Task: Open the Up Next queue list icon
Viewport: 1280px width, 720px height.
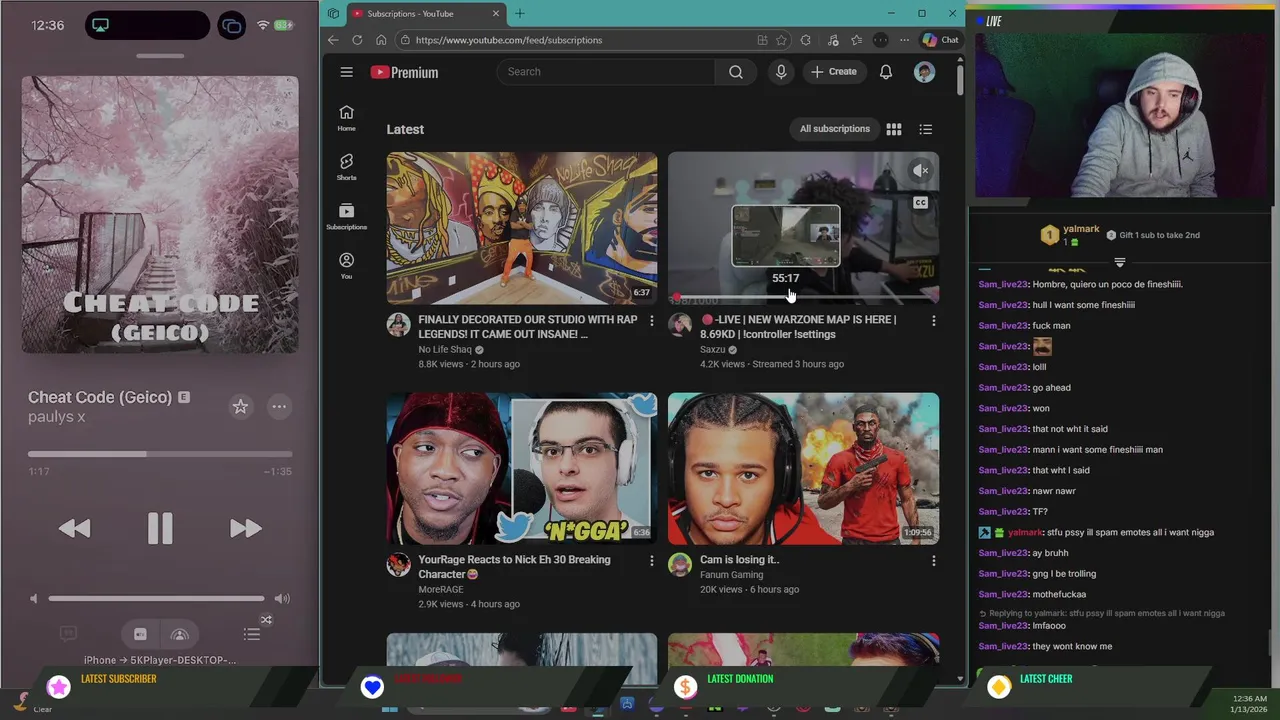Action: 252,634
